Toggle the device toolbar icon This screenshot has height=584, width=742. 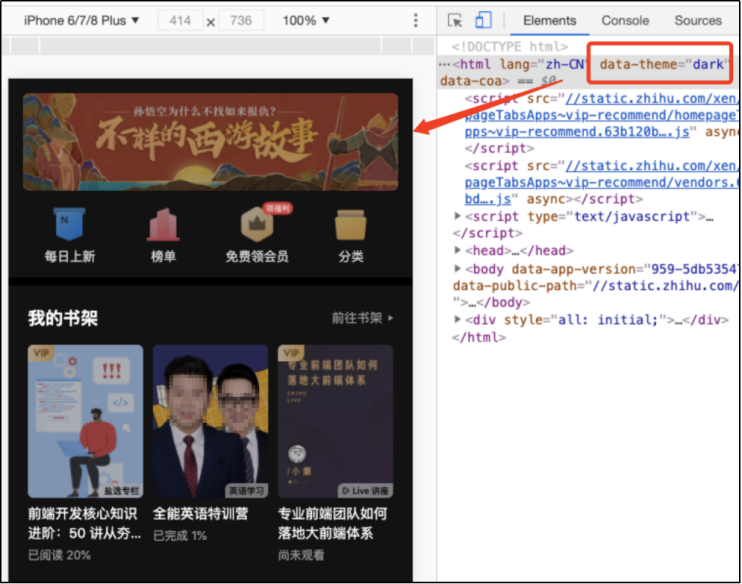(483, 20)
